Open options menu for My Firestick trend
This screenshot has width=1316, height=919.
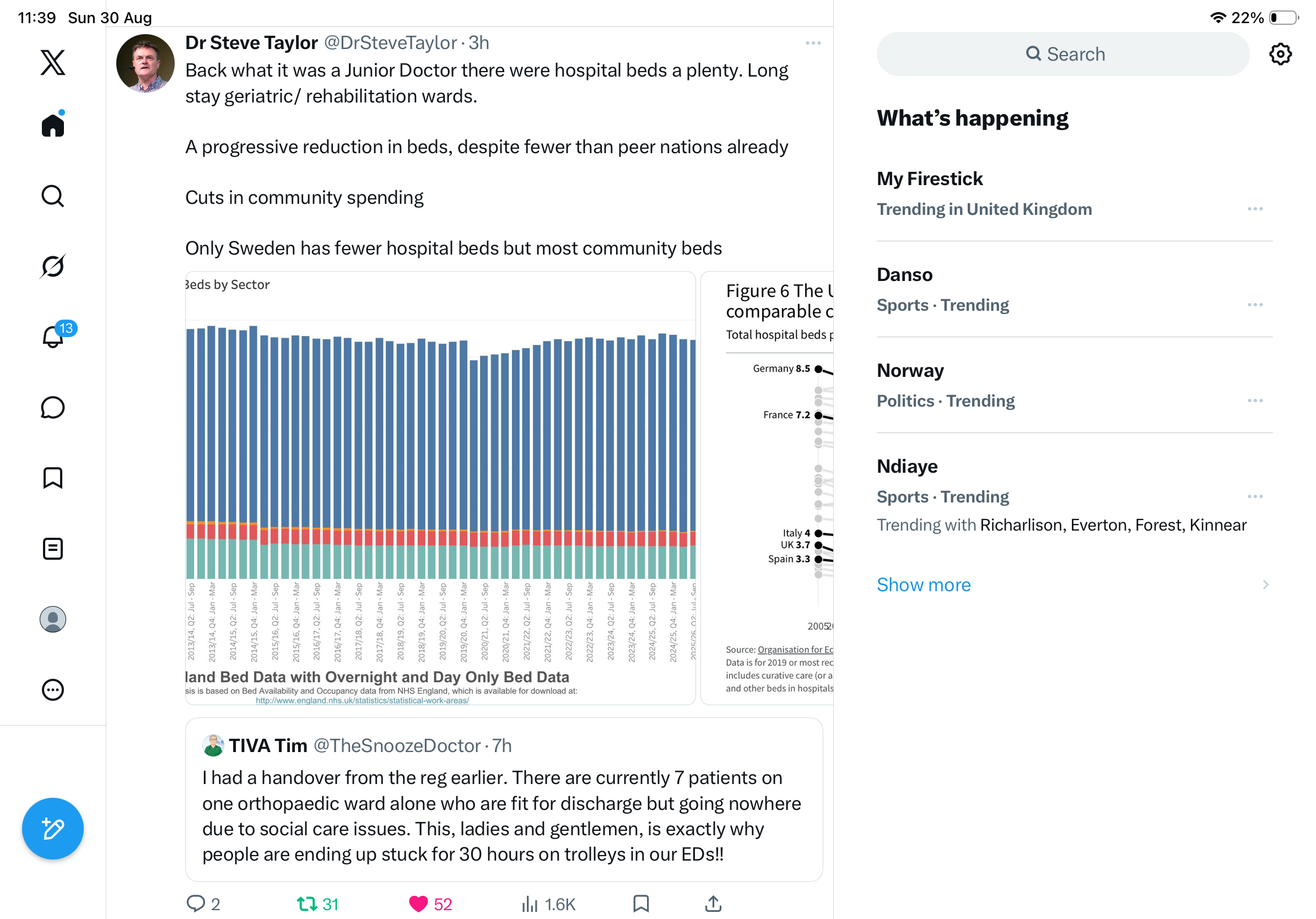click(1255, 209)
